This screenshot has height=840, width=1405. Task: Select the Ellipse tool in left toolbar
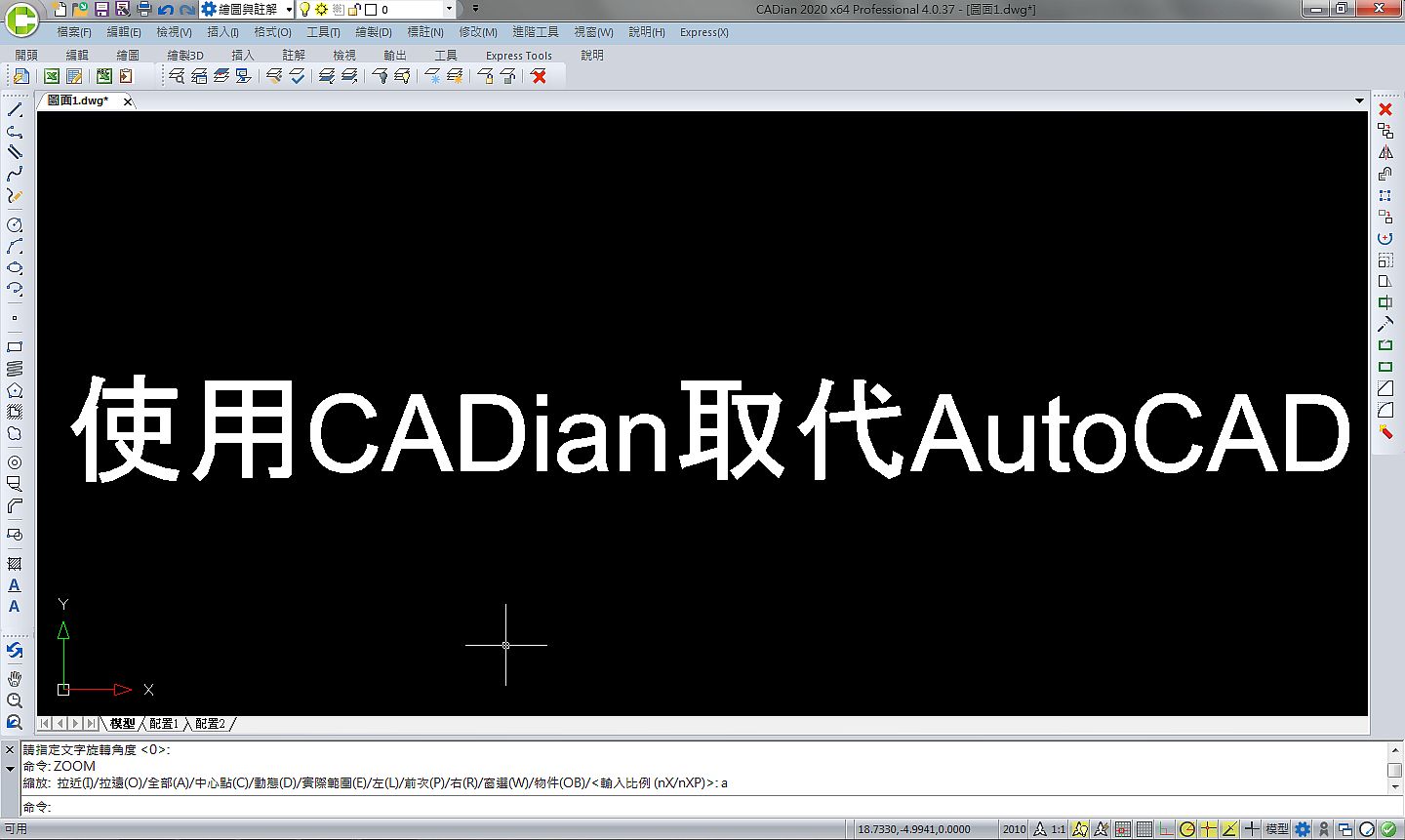pyautogui.click(x=15, y=267)
